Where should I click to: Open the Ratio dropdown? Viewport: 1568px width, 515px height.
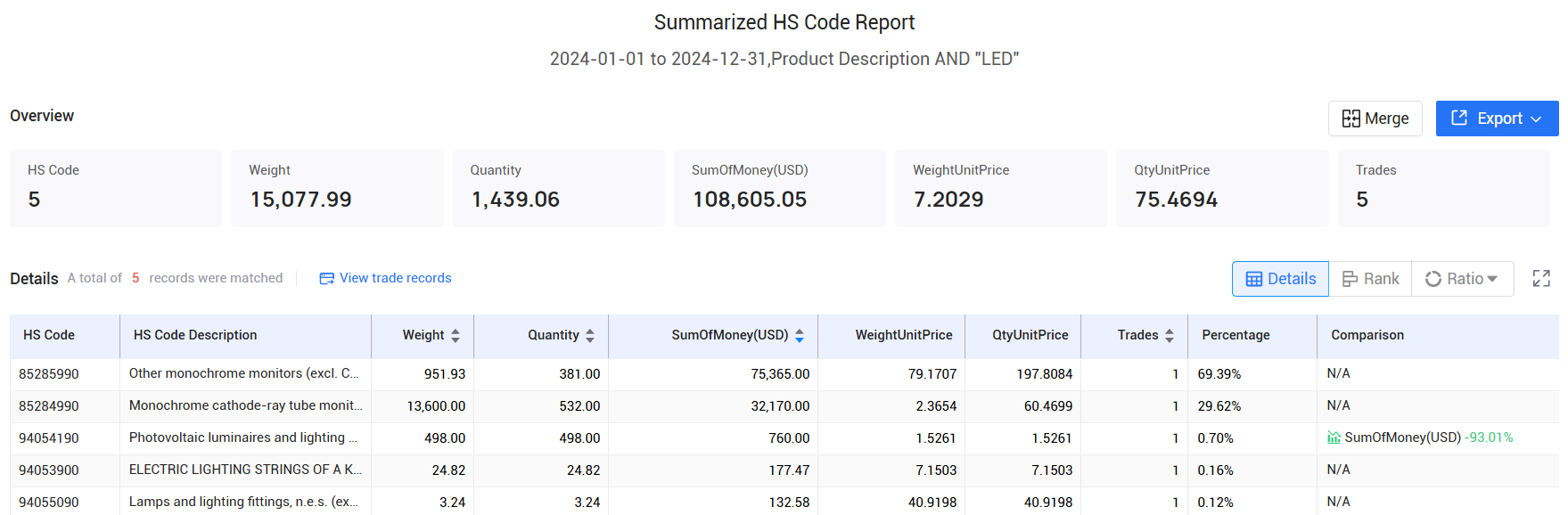tap(1462, 279)
